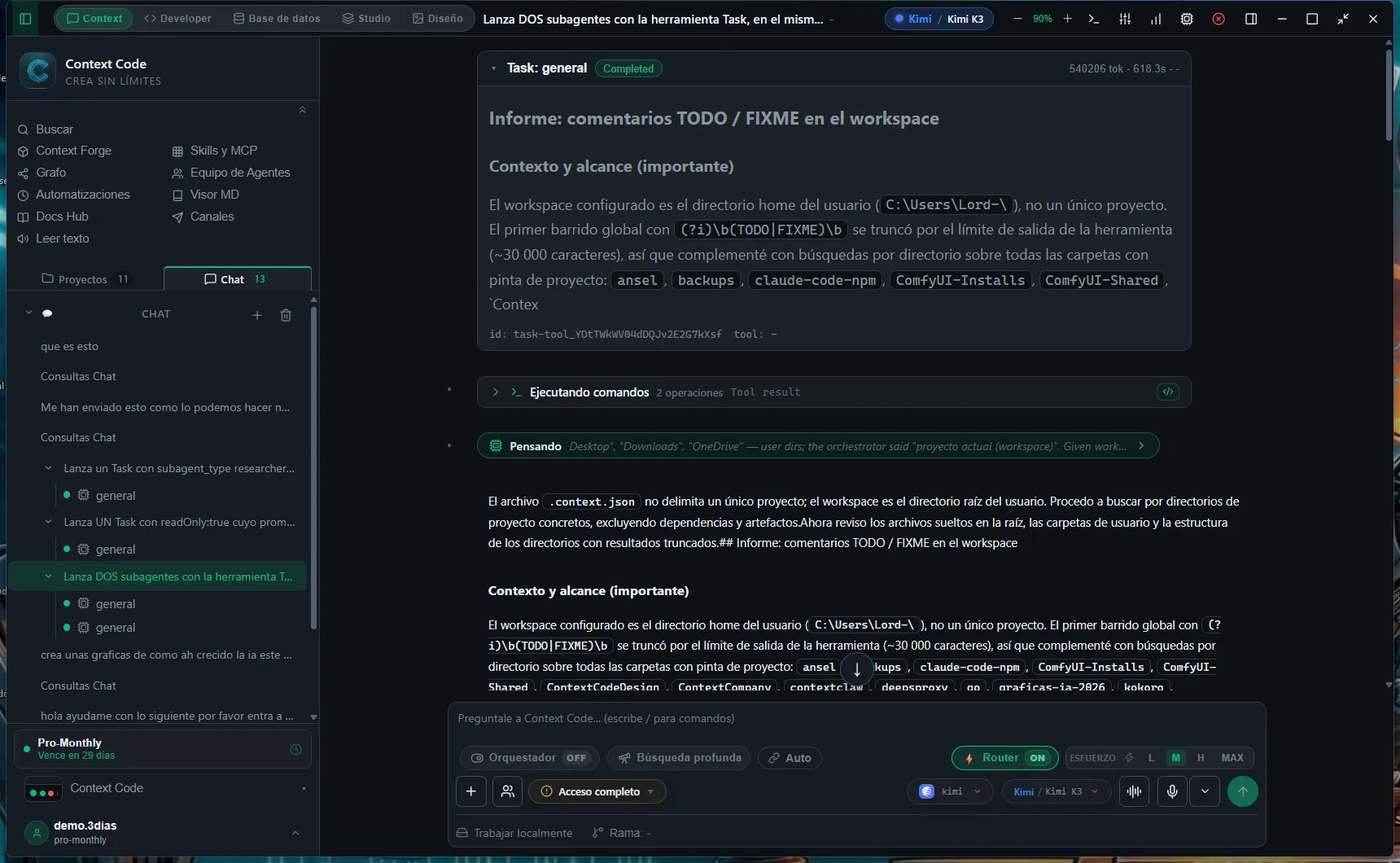Open the terminal prompt icon in toolbar
Image resolution: width=1400 pixels, height=863 pixels.
coord(1094,19)
